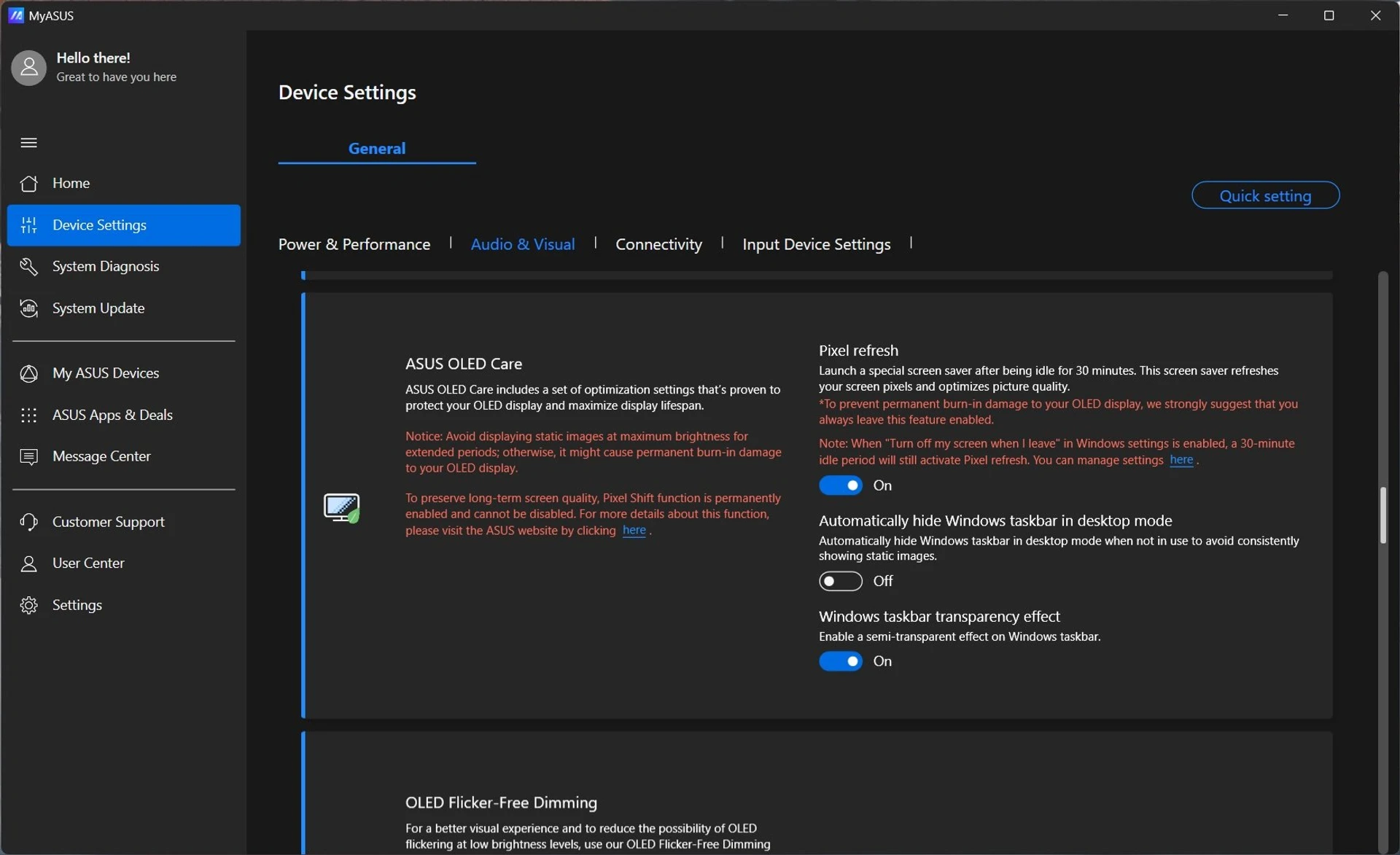Click the User Center person icon
The width and height of the screenshot is (1400, 855).
click(28, 563)
